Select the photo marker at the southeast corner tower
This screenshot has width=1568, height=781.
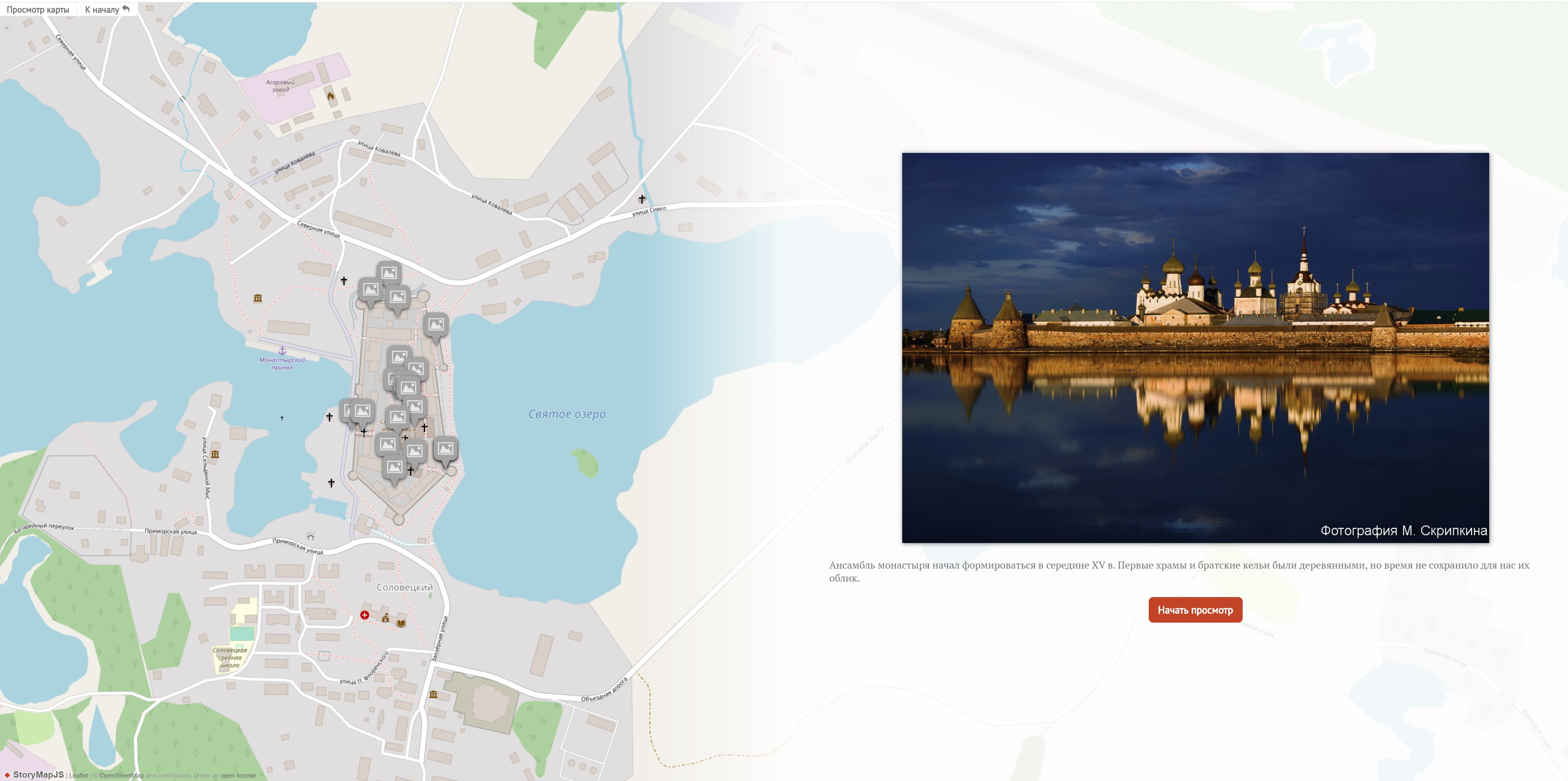coord(446,450)
